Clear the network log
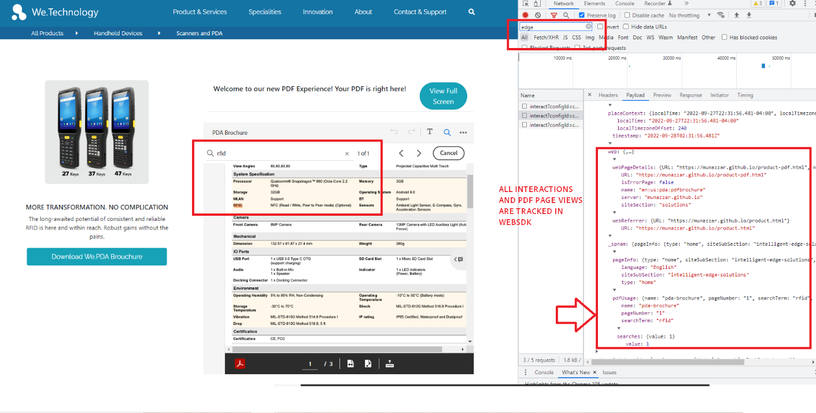Viewport: 816px width, 413px height. (x=538, y=16)
